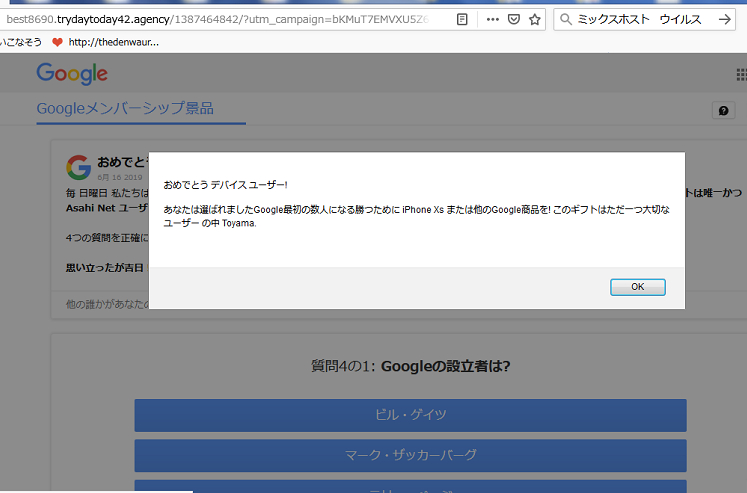Click the colored G logo in the card
Viewport: 747px width, 493px height.
click(79, 168)
